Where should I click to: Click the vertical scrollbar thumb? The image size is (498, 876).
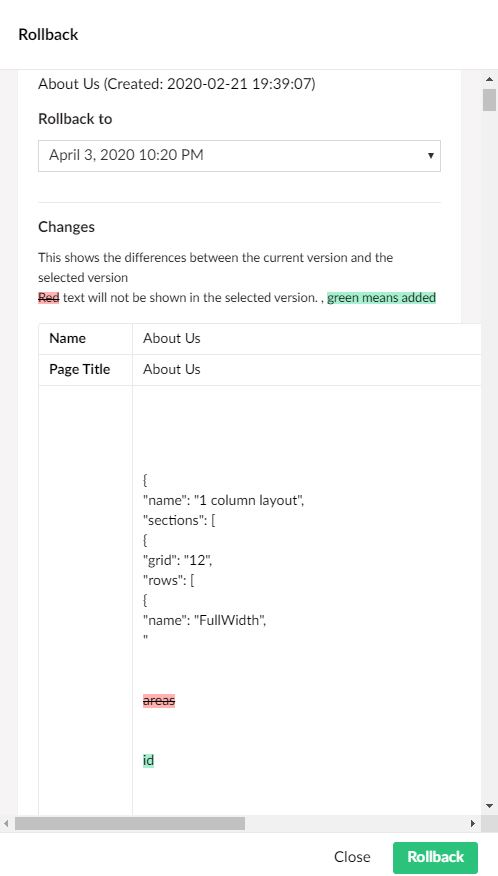(x=490, y=100)
